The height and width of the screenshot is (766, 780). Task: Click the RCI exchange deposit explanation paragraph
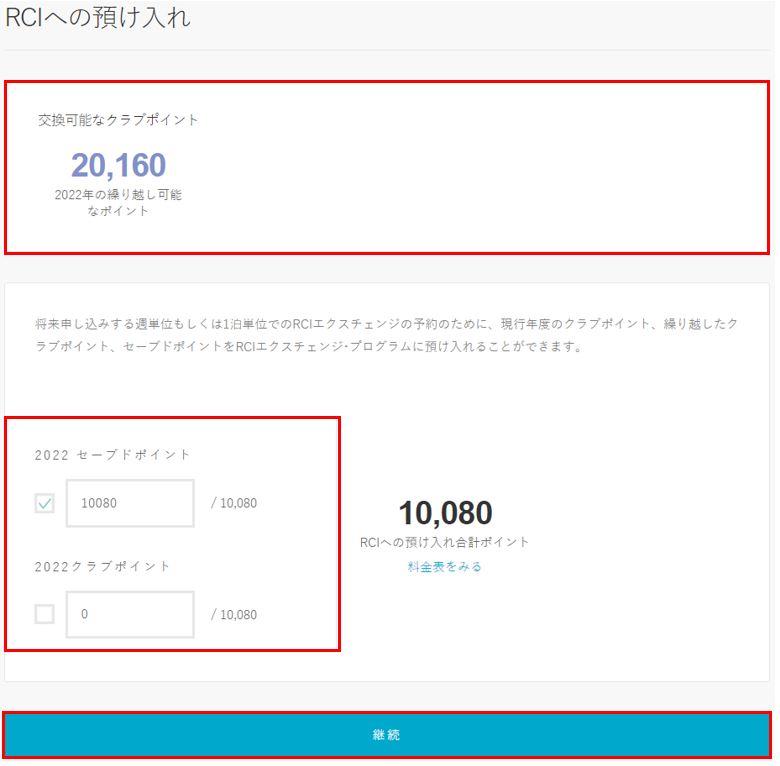[x=387, y=335]
